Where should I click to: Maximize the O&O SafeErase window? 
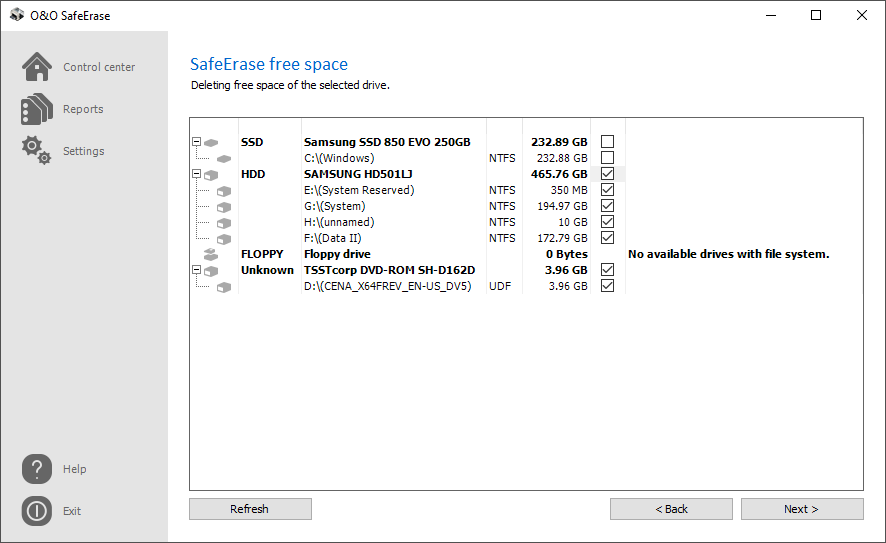point(816,15)
